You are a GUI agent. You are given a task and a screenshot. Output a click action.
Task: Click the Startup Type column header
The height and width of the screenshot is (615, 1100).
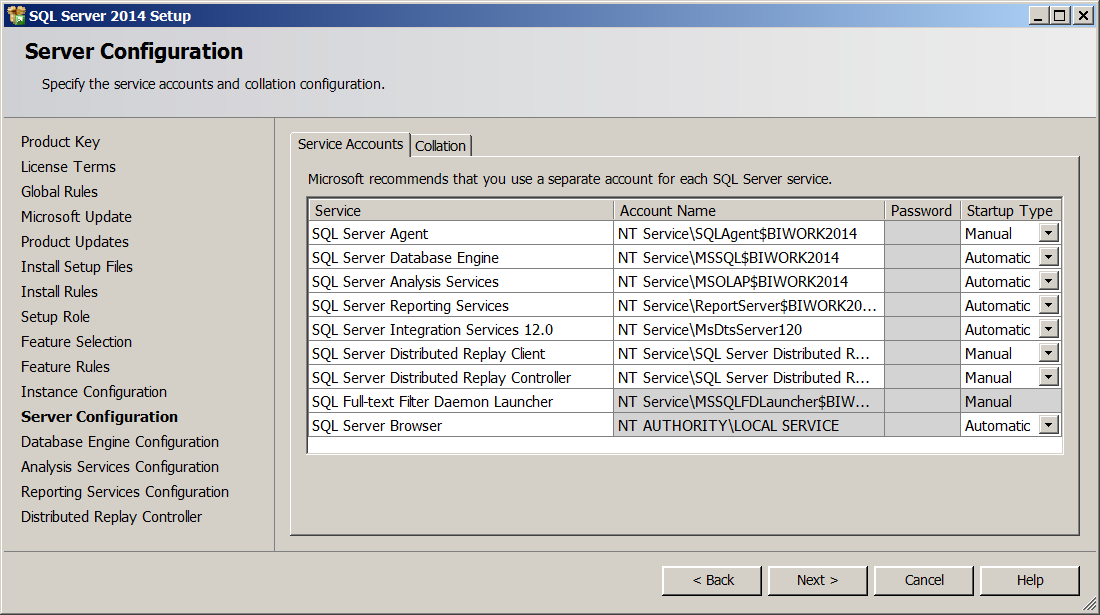pos(1009,211)
